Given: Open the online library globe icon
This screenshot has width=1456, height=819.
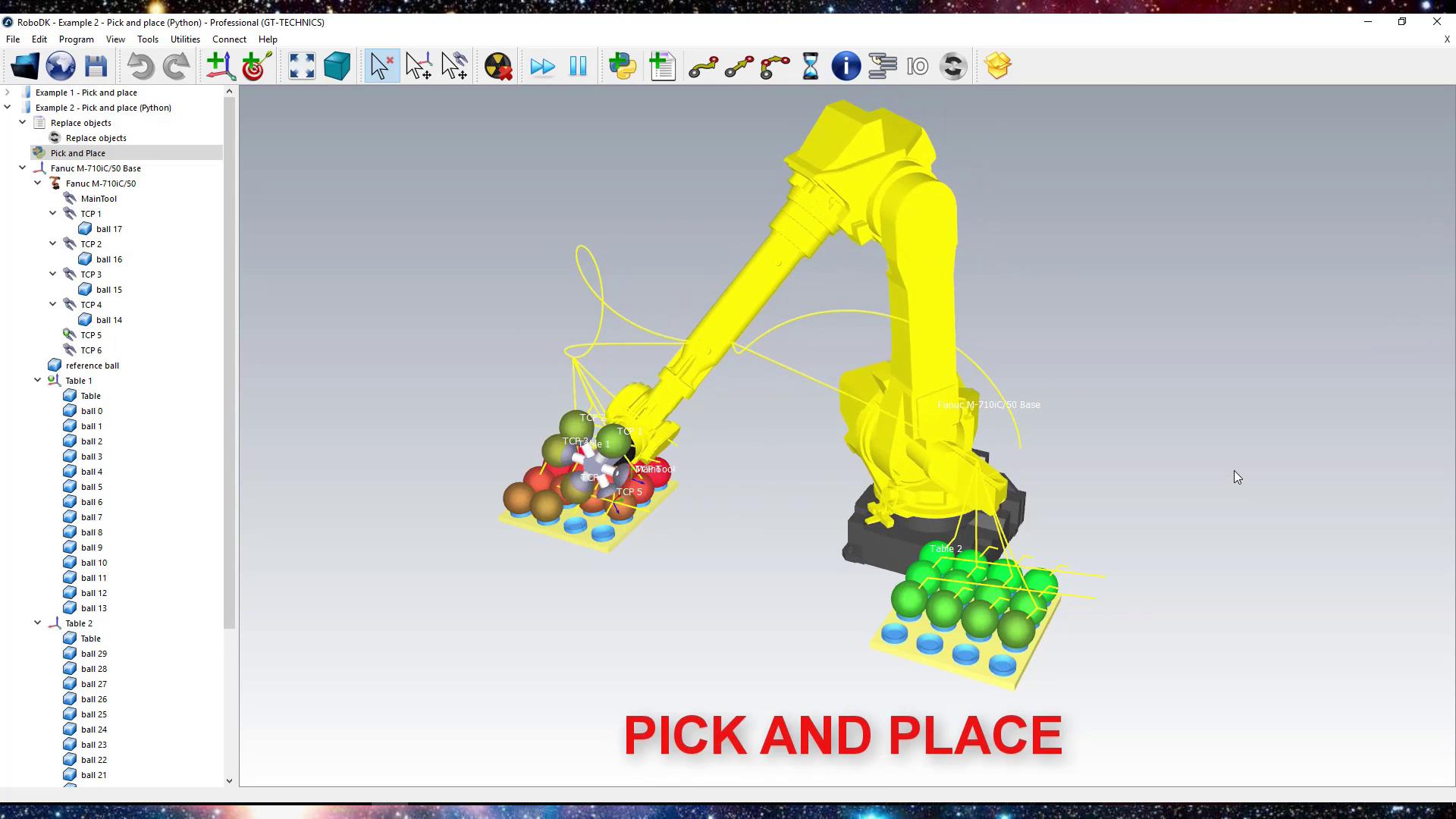Looking at the screenshot, I should coord(60,66).
